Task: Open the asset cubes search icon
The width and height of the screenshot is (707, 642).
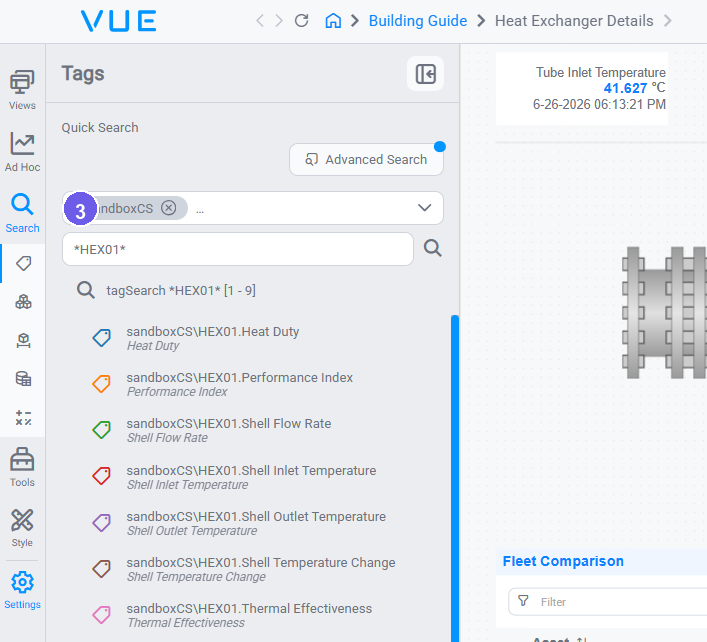Action: pyautogui.click(x=23, y=302)
